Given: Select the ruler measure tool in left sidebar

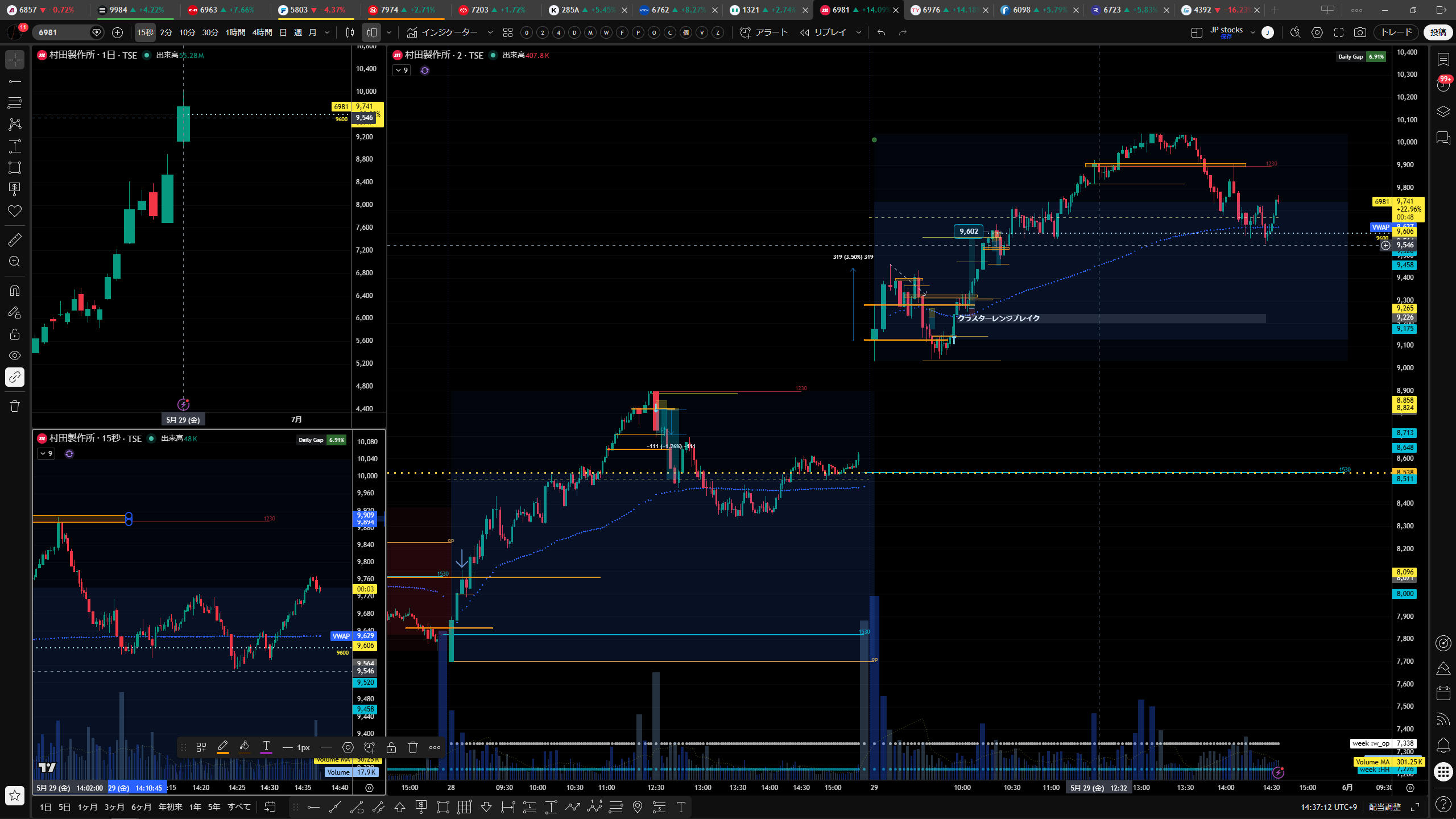Looking at the screenshot, I should coord(15,240).
